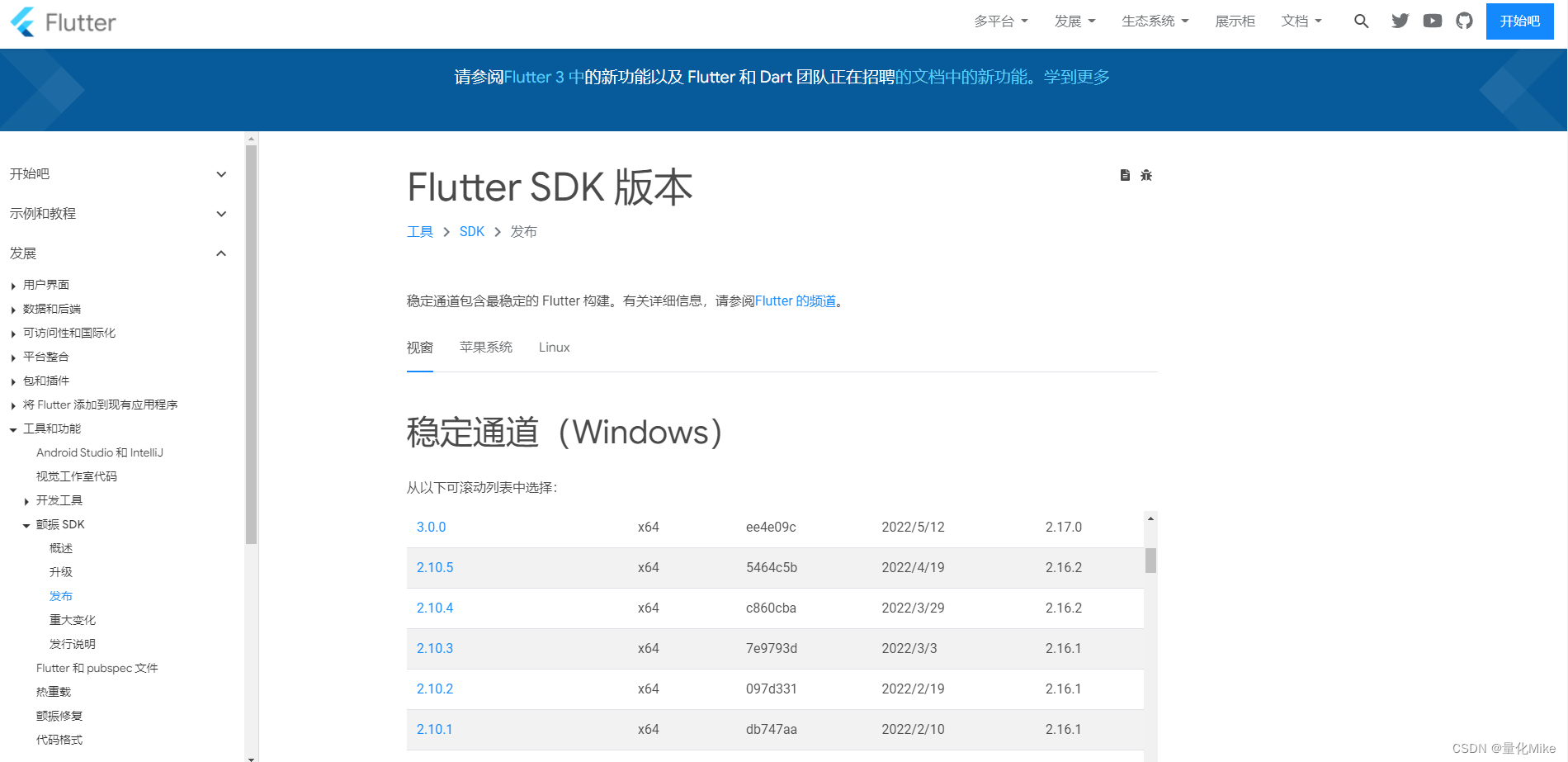Click commit hash db747aa cell
Viewport: 1568px width, 762px height.
point(772,729)
